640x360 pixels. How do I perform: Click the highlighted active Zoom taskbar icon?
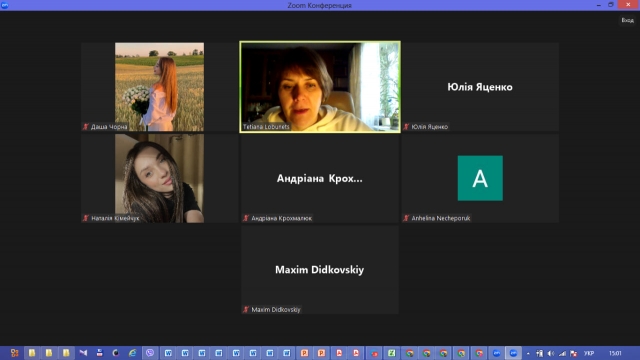point(513,353)
